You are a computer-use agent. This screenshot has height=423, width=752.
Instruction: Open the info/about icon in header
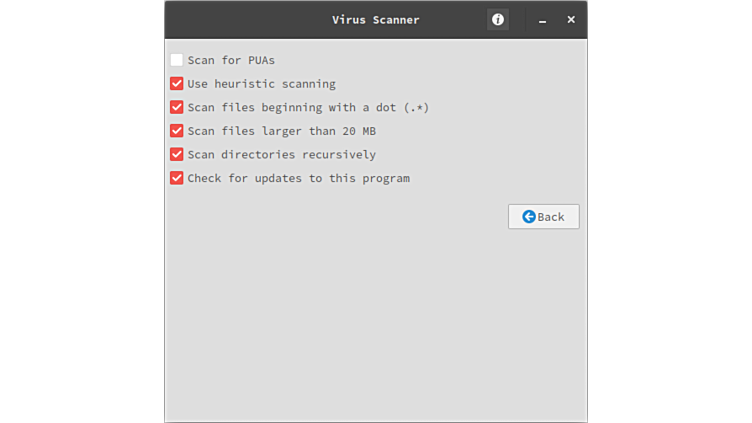(x=498, y=19)
